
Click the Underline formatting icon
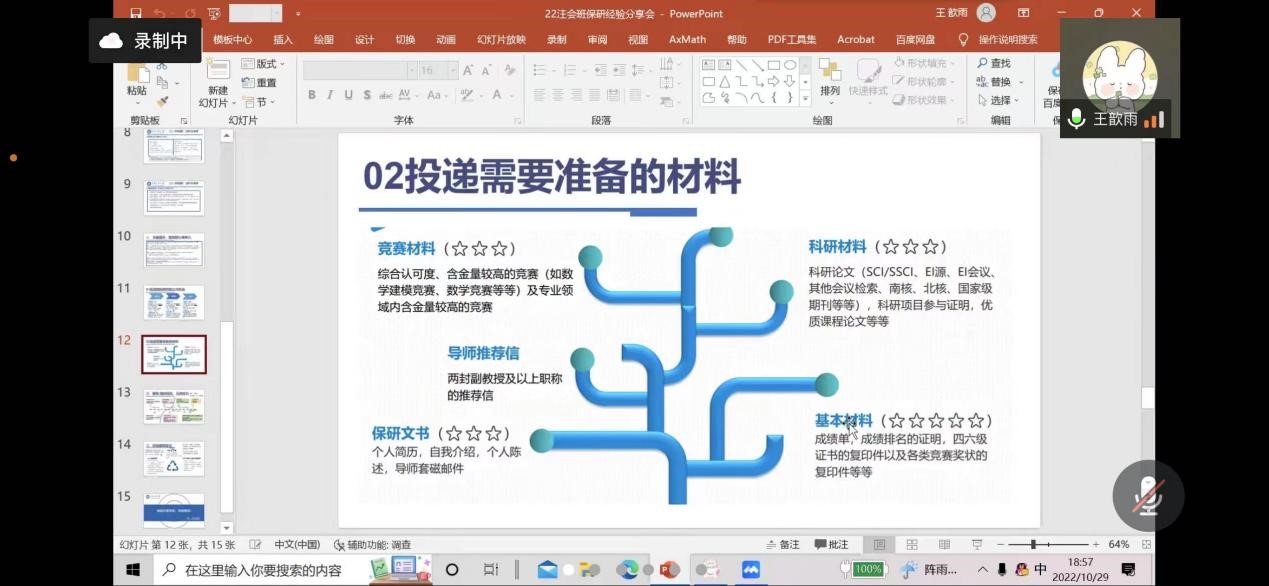pyautogui.click(x=349, y=95)
